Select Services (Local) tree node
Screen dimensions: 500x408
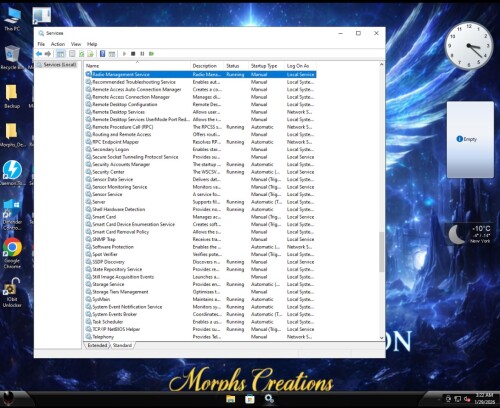pos(60,65)
